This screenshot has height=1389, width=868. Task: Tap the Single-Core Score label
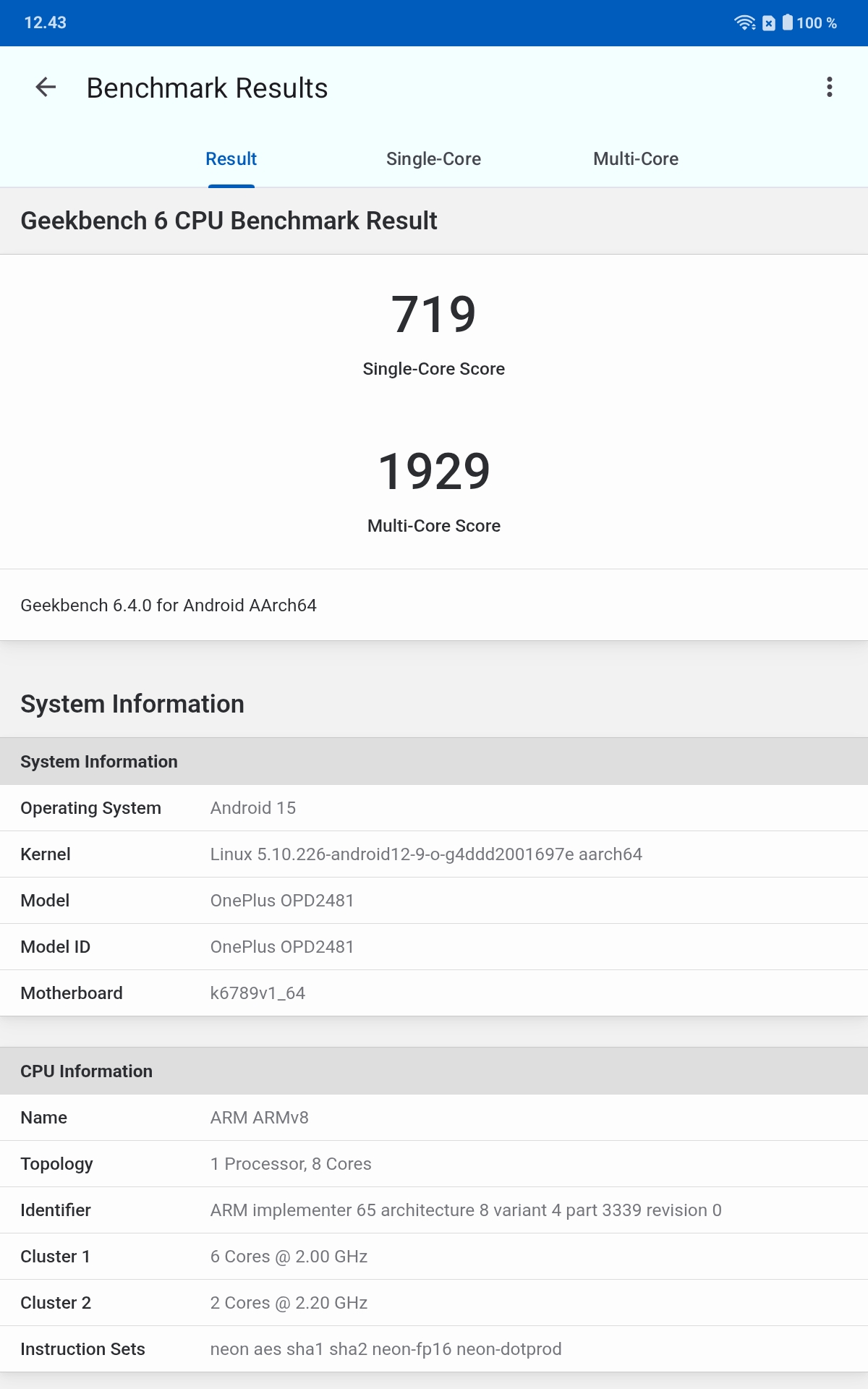click(434, 369)
